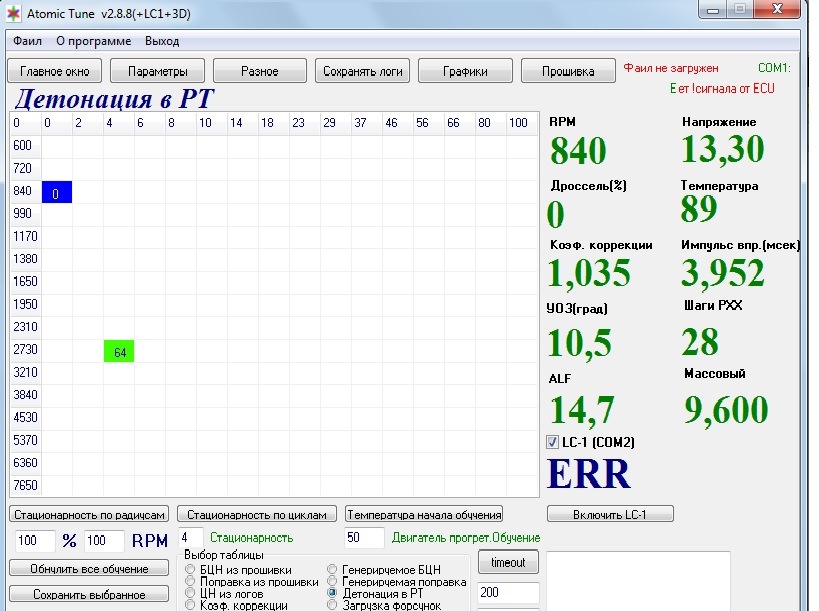Click the Импульс впр. value 3,952
Viewport: 819px width, 611px height.
point(723,273)
